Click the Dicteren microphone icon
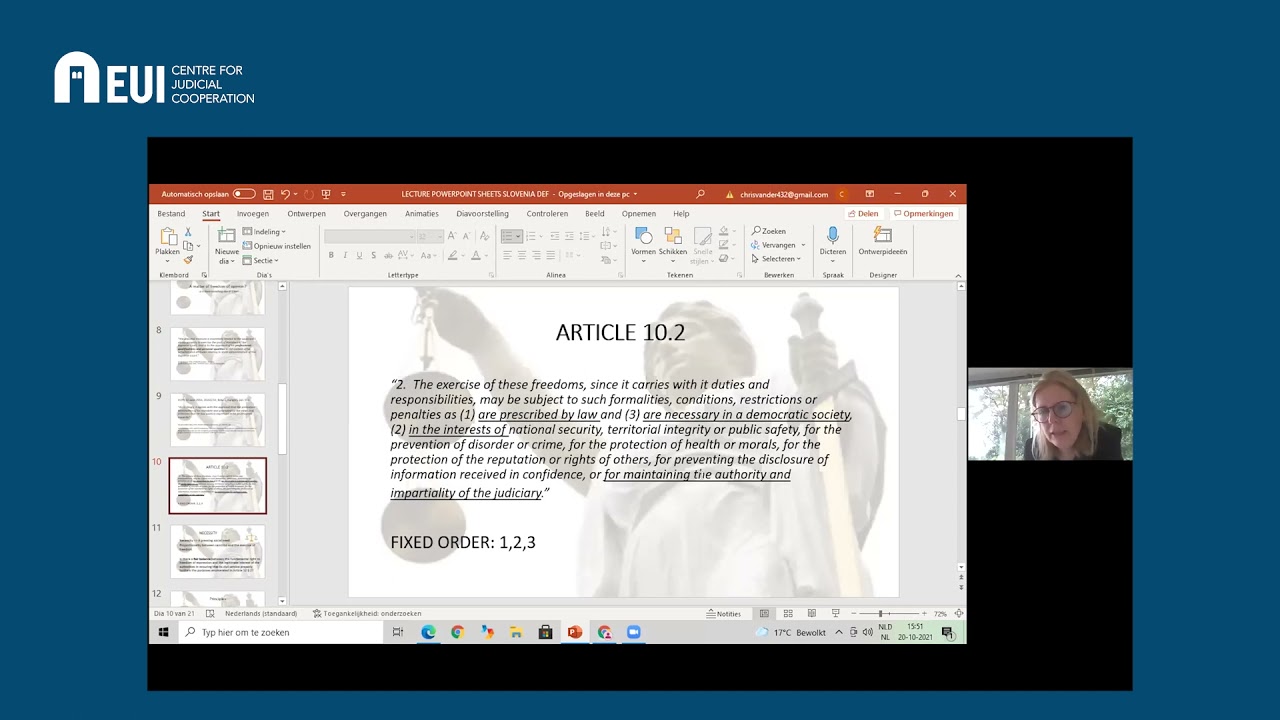The height and width of the screenshot is (720, 1280). coord(833,236)
